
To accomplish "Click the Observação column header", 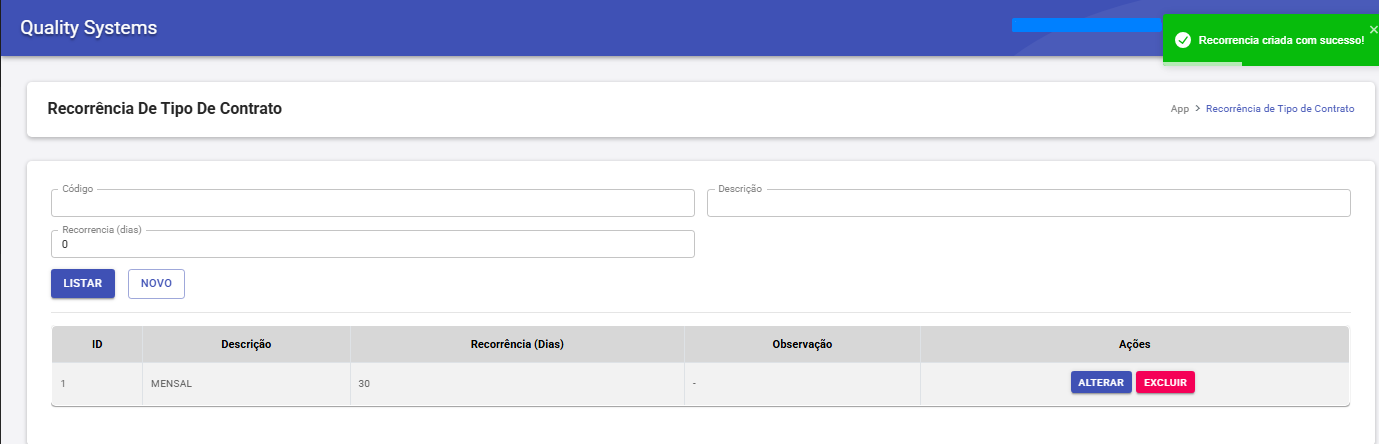I will [x=802, y=344].
